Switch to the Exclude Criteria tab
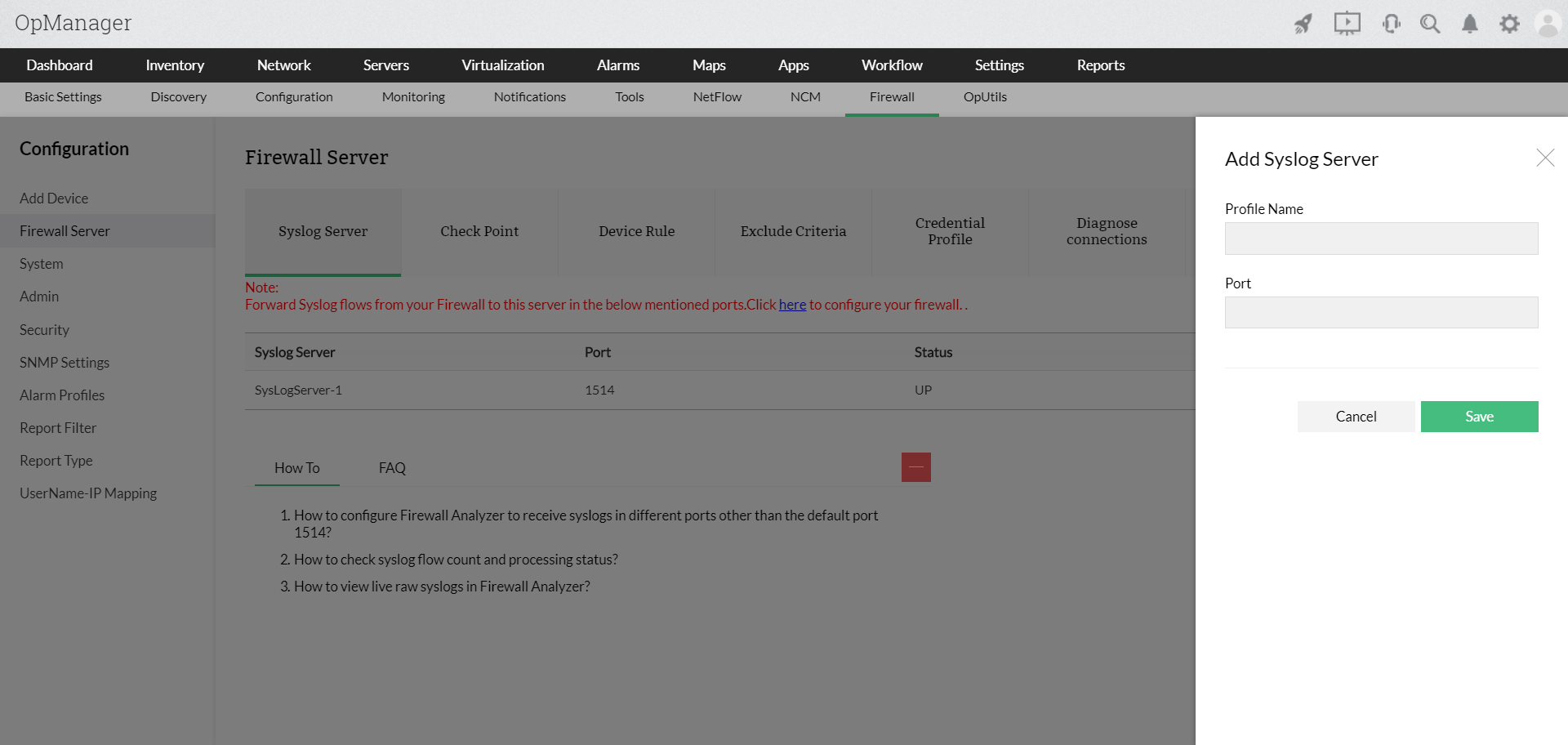Screen dimensions: 1568x745 (x=793, y=232)
